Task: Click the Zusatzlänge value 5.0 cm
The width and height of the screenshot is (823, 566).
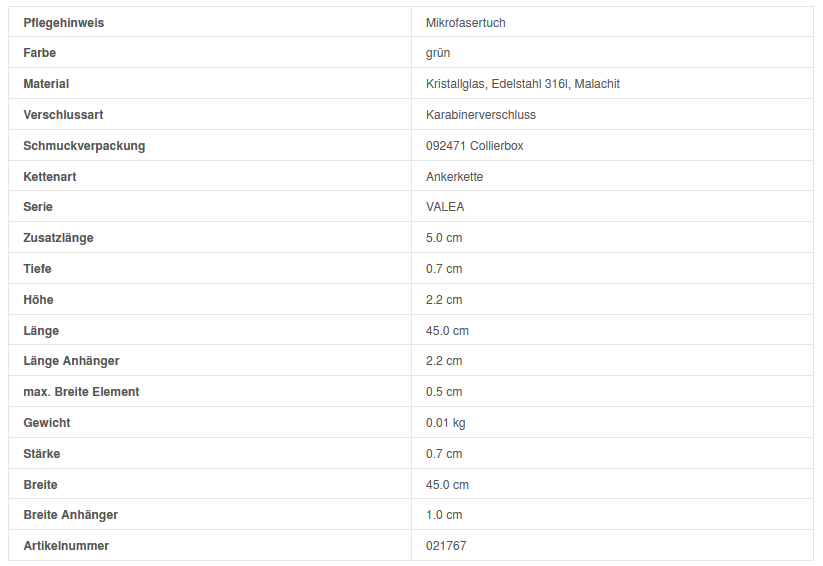Action: tap(444, 238)
